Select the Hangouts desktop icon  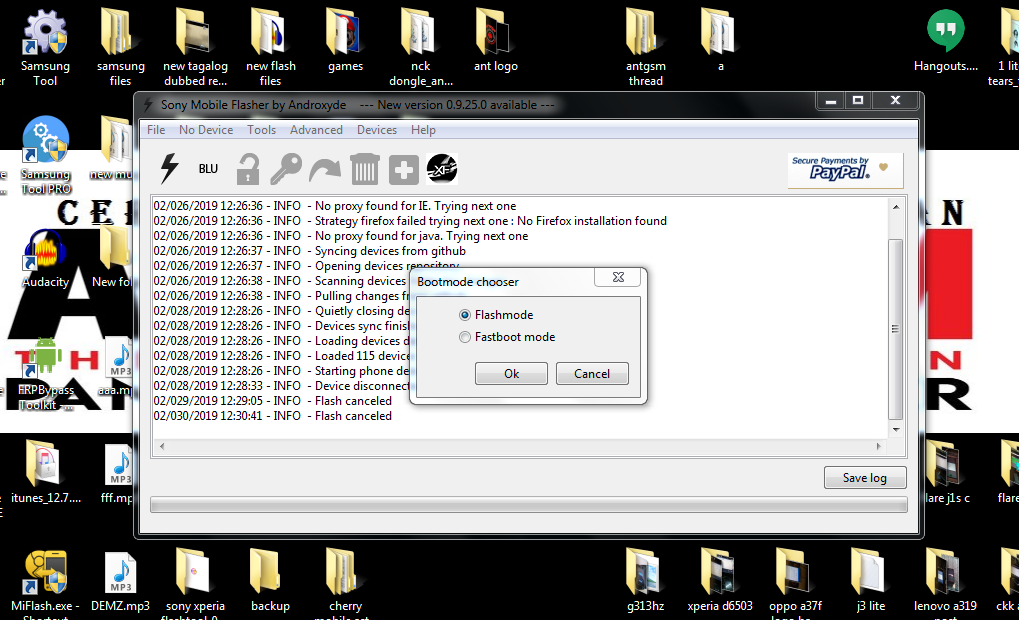[946, 40]
